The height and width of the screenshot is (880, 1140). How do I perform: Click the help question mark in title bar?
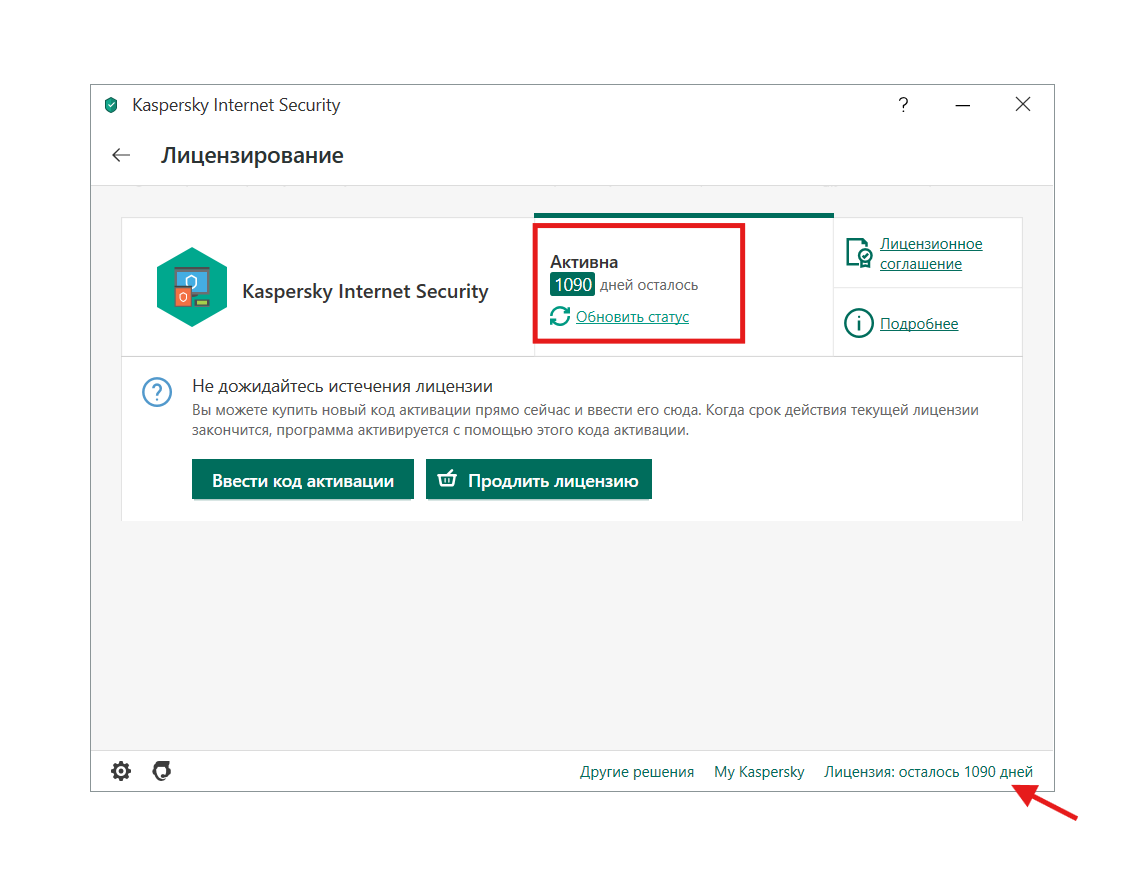[x=903, y=105]
